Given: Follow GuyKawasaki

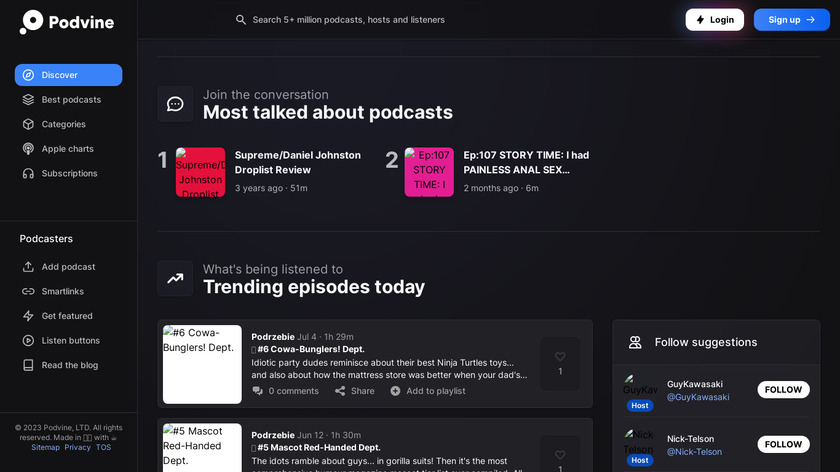Looking at the screenshot, I should coord(783,390).
